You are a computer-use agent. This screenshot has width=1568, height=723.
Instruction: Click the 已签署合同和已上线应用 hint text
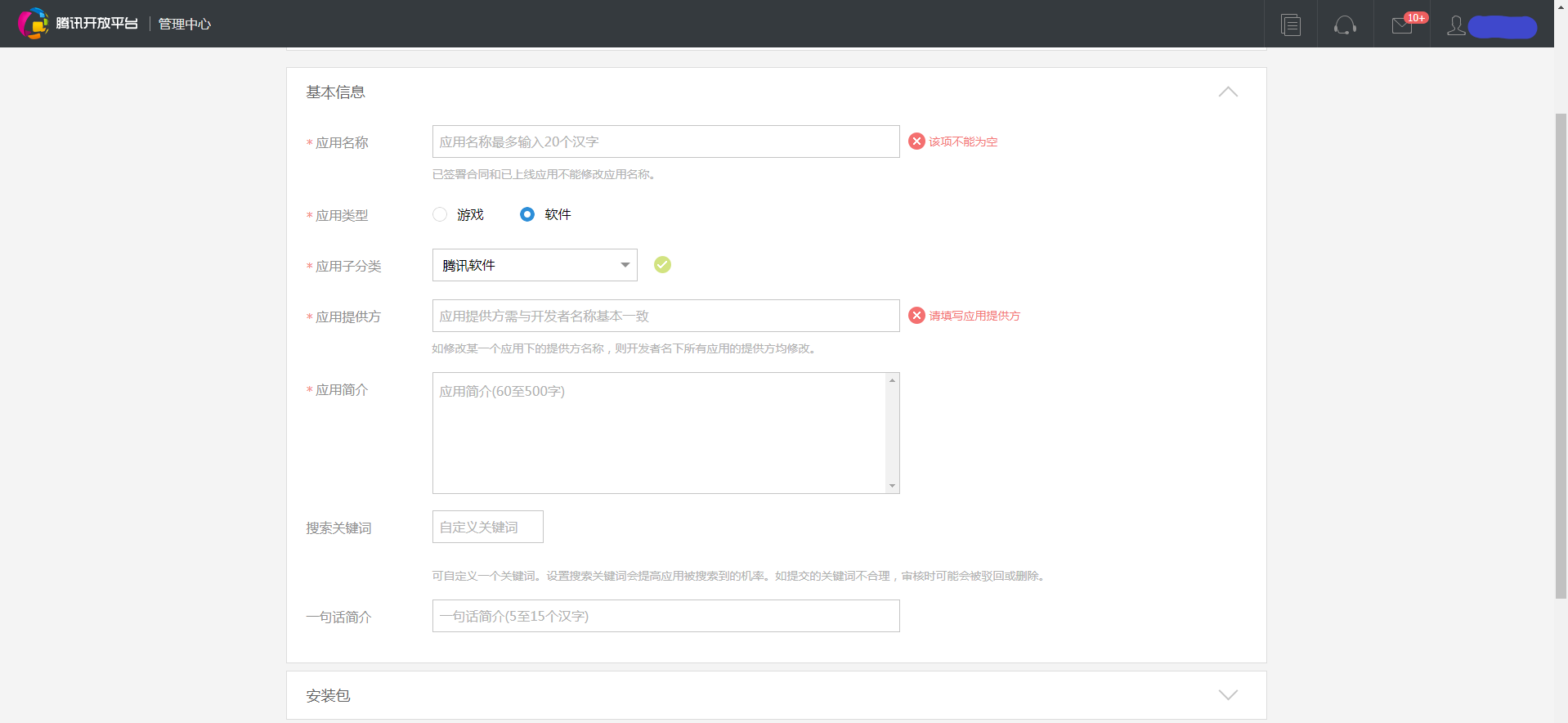coord(544,174)
